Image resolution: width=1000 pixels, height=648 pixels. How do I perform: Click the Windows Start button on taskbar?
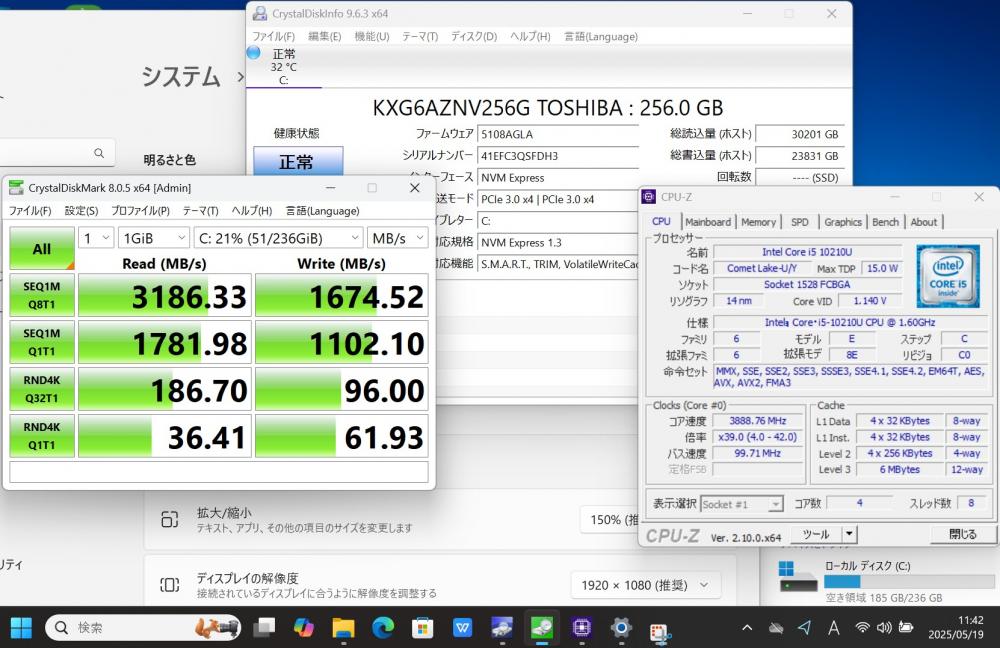tap(21, 628)
